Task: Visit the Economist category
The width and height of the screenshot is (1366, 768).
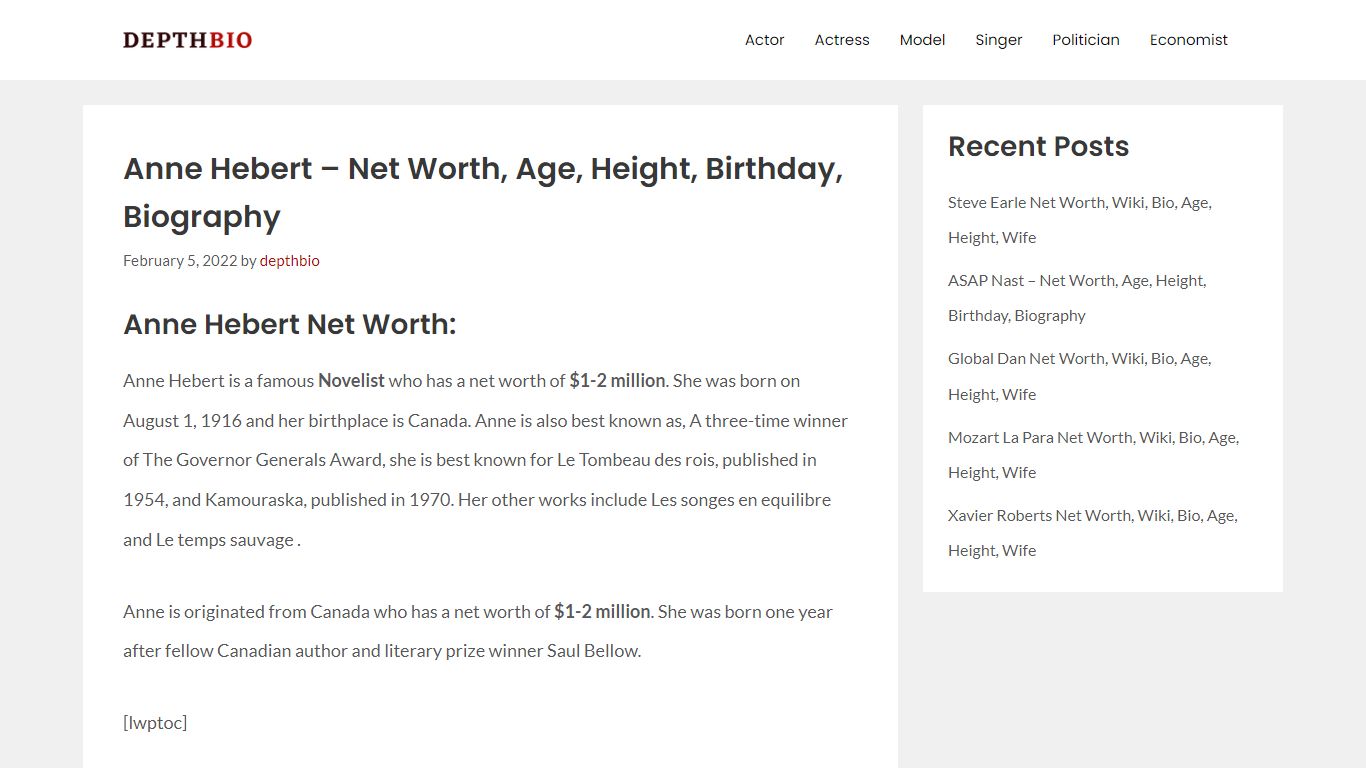Action: [x=1189, y=40]
